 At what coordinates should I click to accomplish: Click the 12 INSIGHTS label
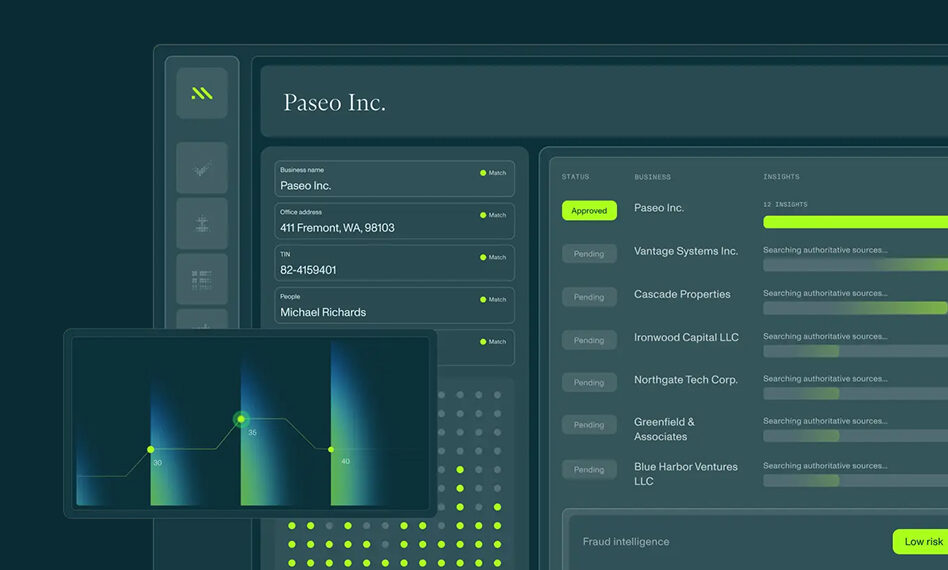click(x=785, y=204)
